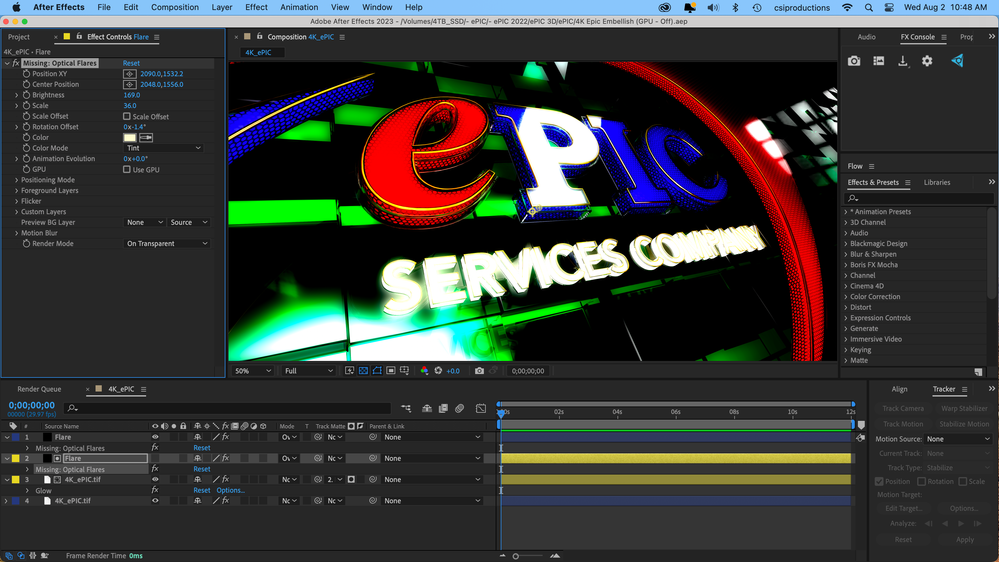Open the Composition menu

[175, 8]
